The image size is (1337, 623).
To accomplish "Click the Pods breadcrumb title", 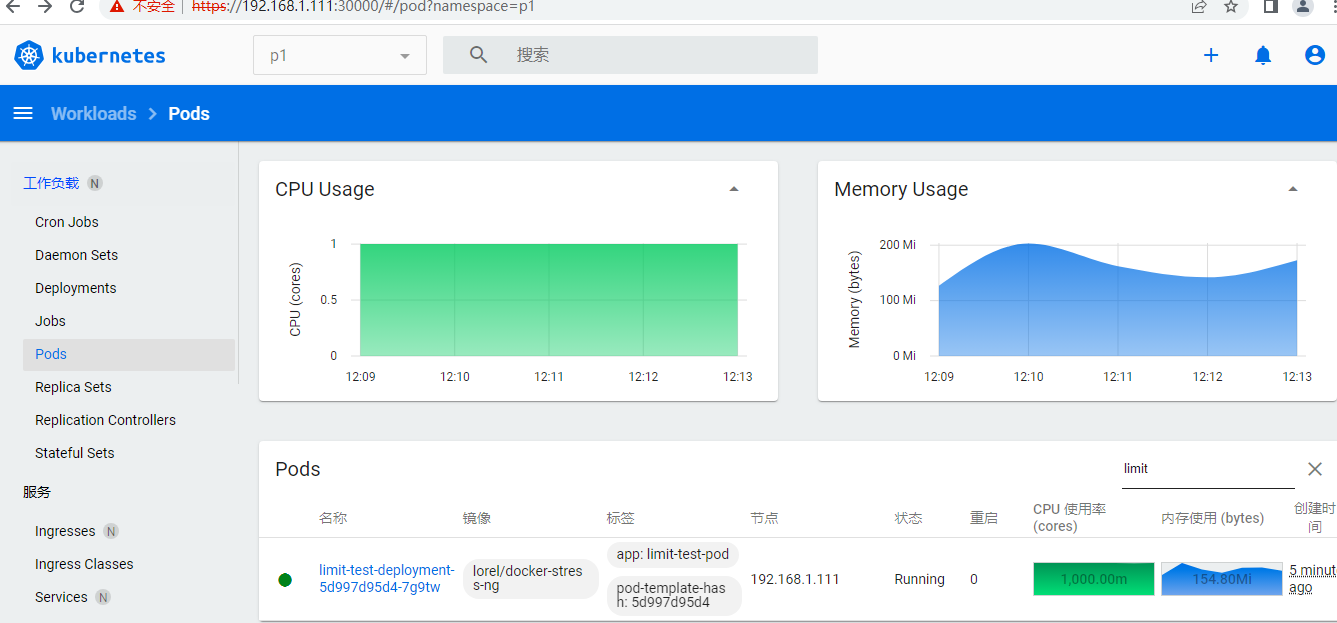I will coord(189,114).
